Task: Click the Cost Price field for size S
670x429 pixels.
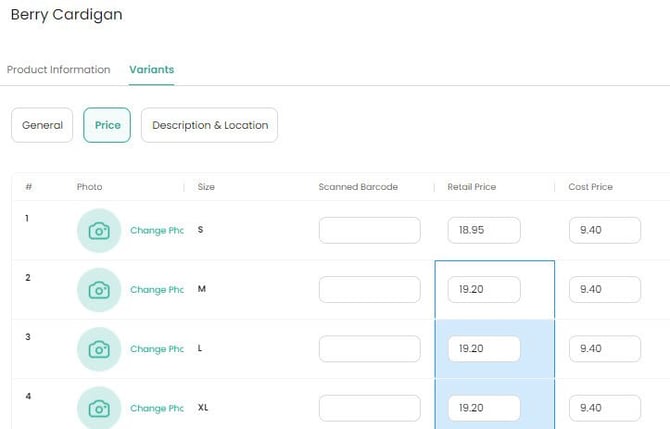Action: 604,230
